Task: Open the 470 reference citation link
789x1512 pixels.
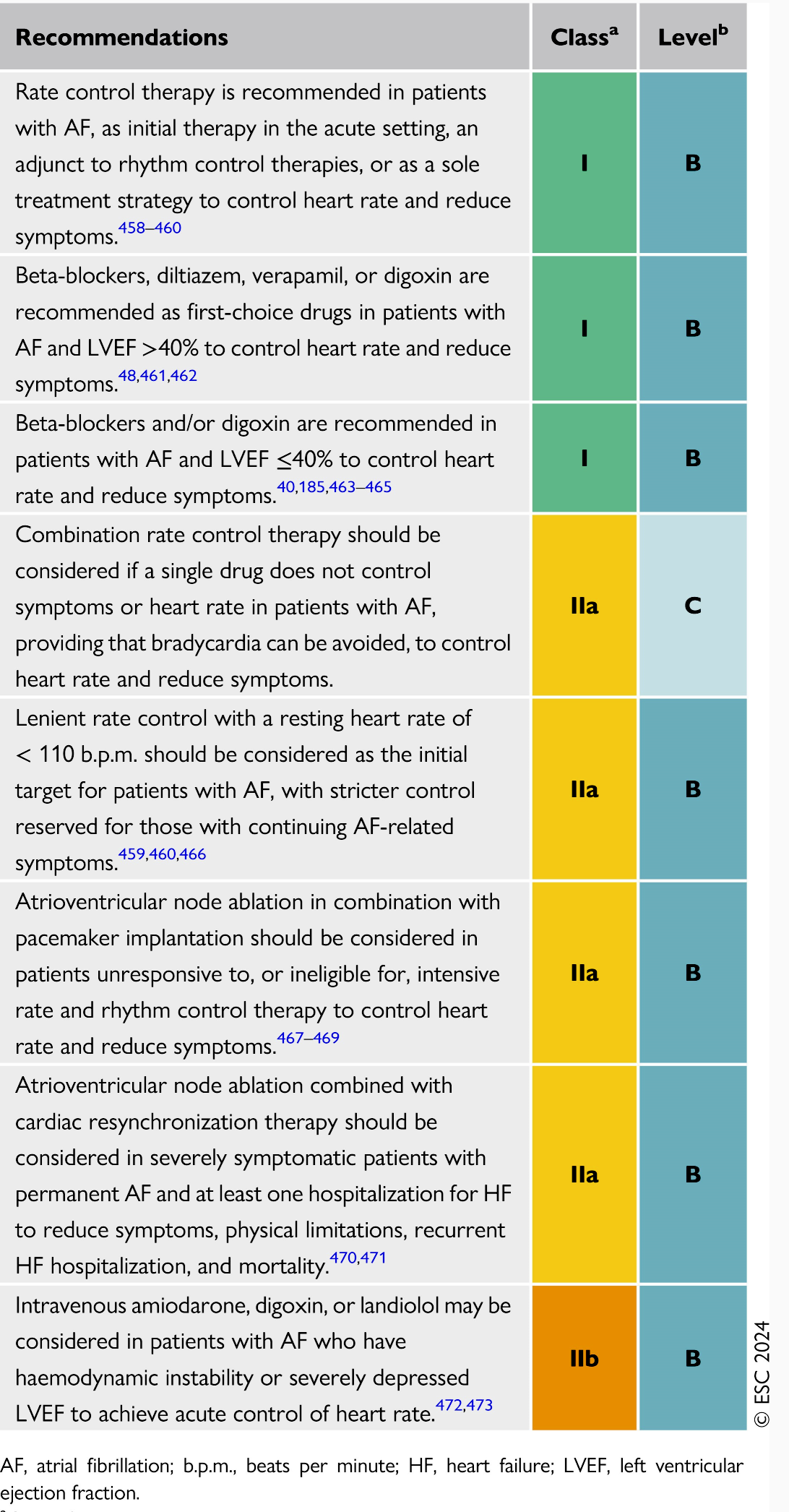Action: pos(343,1258)
